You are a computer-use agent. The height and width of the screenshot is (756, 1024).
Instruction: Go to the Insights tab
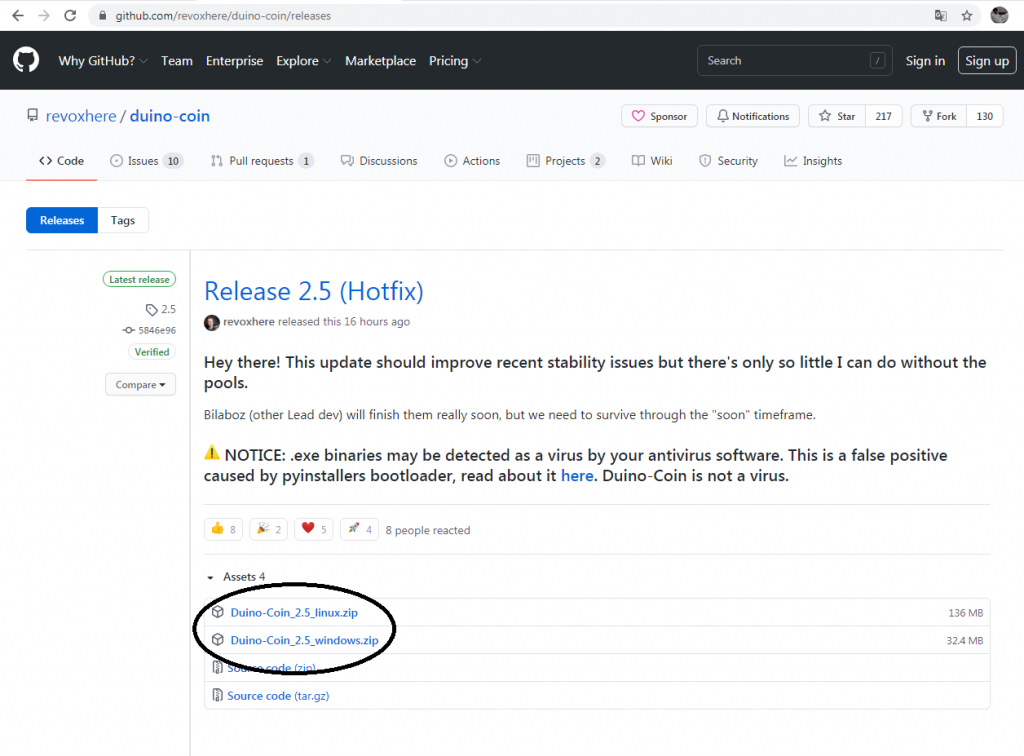point(813,161)
